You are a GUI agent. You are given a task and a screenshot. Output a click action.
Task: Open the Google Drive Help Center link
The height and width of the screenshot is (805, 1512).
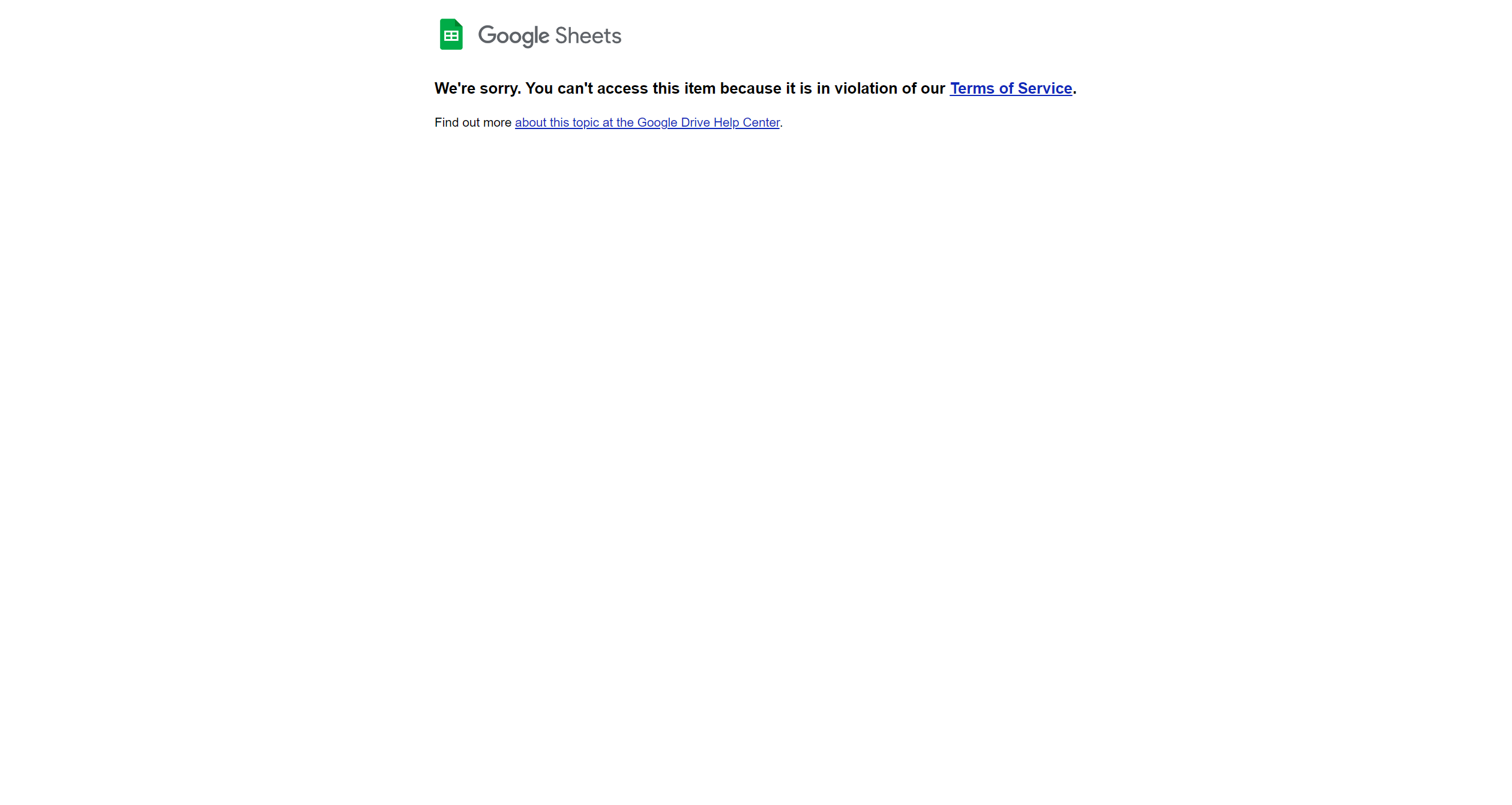click(x=647, y=122)
